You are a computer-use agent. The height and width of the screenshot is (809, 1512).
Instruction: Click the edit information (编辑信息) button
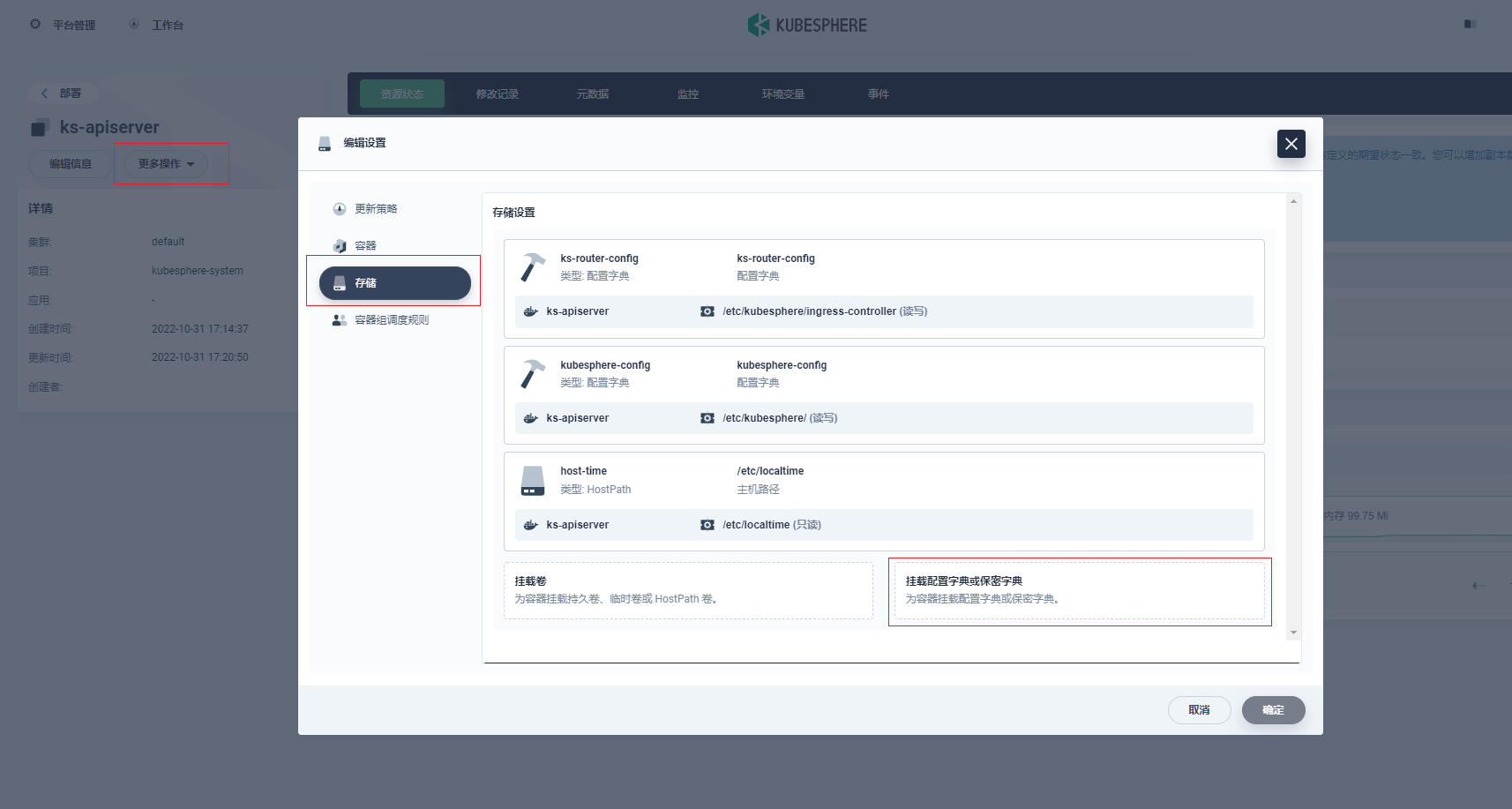point(71,164)
